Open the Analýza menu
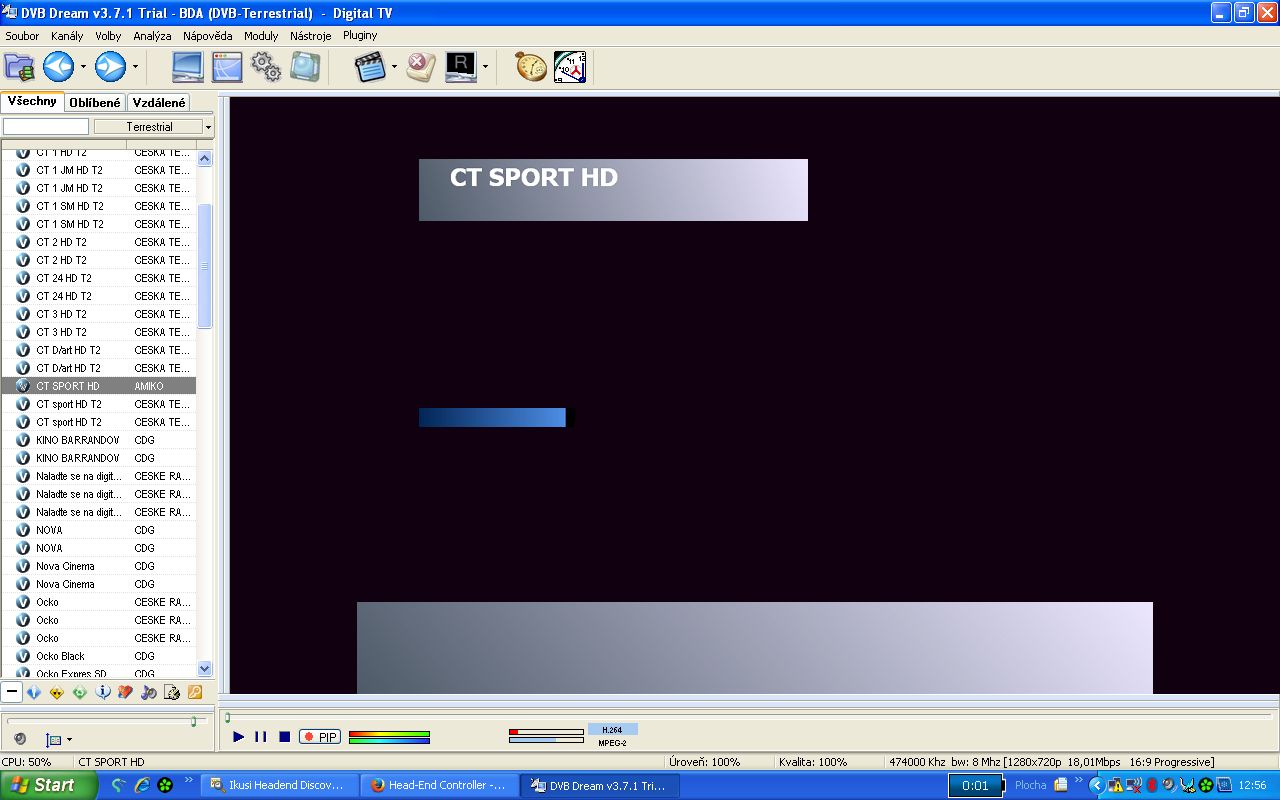 tap(152, 35)
